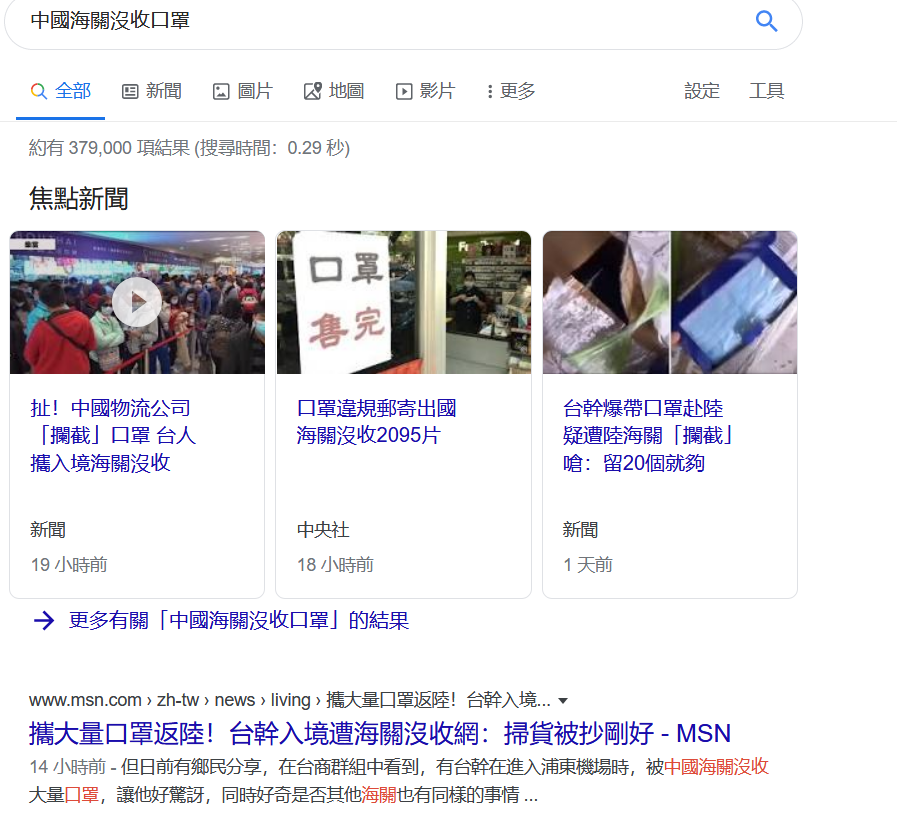This screenshot has height=816, width=897.
Task: Select the 全部 tab with magnifier icon
Action: click(61, 91)
